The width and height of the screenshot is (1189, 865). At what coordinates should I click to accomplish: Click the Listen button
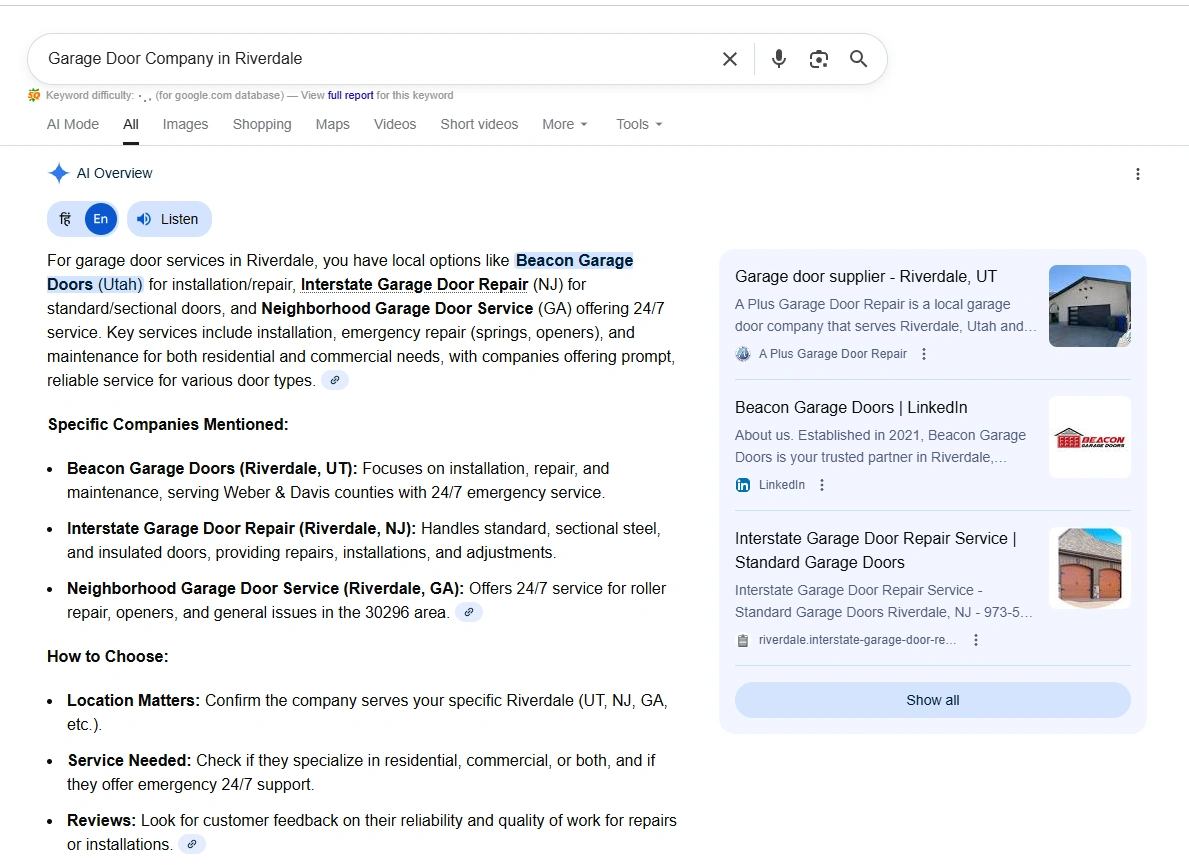click(169, 219)
